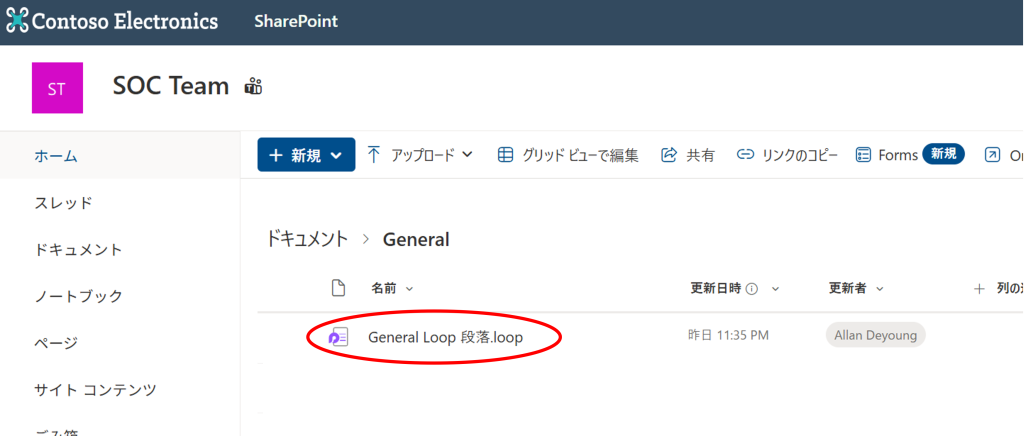This screenshot has width=1024, height=436.
Task: Expand the アップロード dropdown menu
Action: tap(420, 155)
